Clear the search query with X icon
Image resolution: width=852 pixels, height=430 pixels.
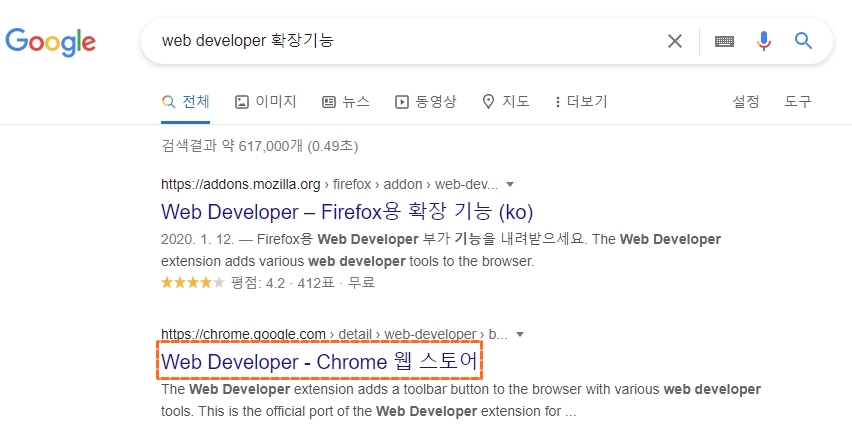[674, 41]
